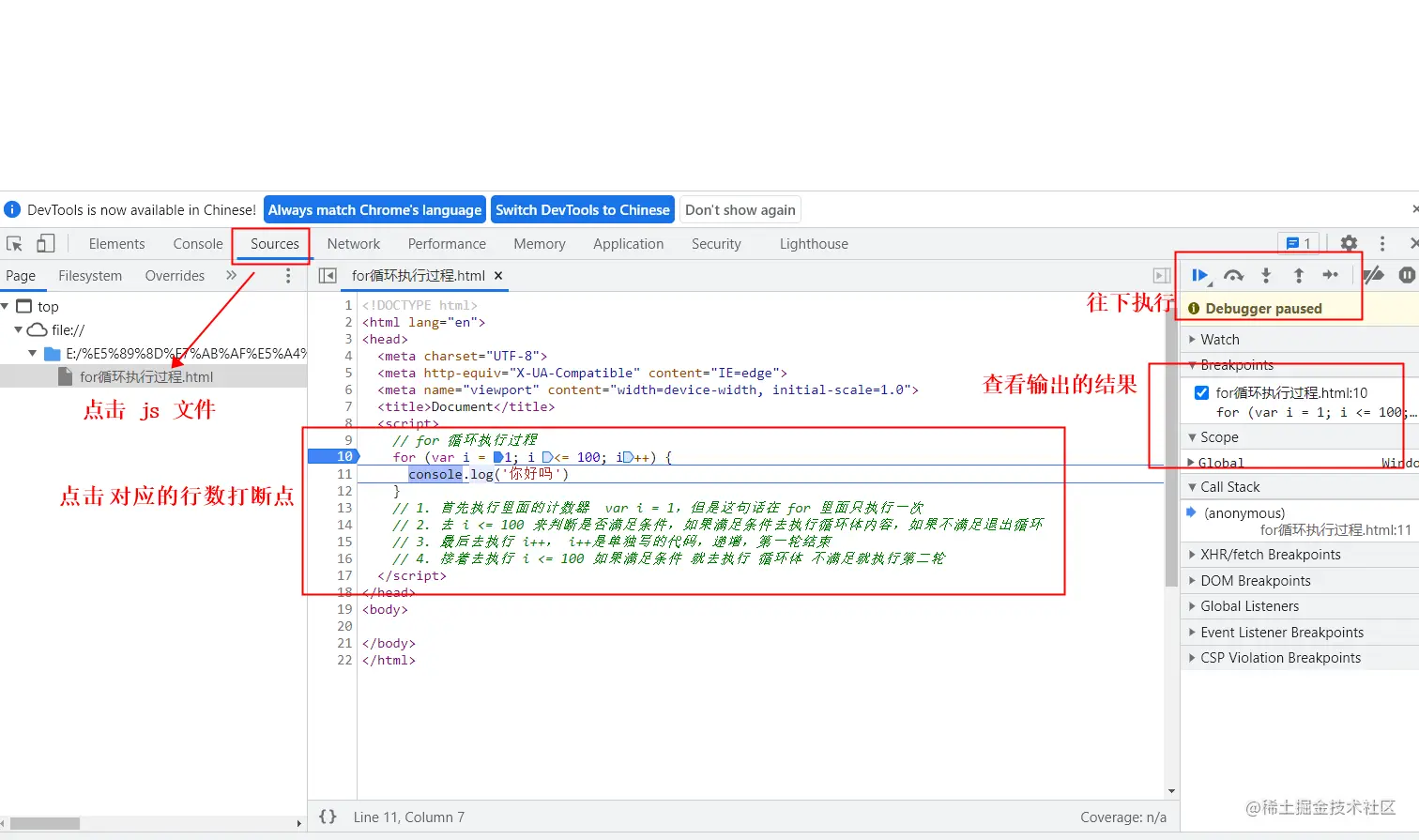Viewport: 1419px width, 840px height.
Task: Collapse the Scope section
Action: click(x=1300, y=437)
